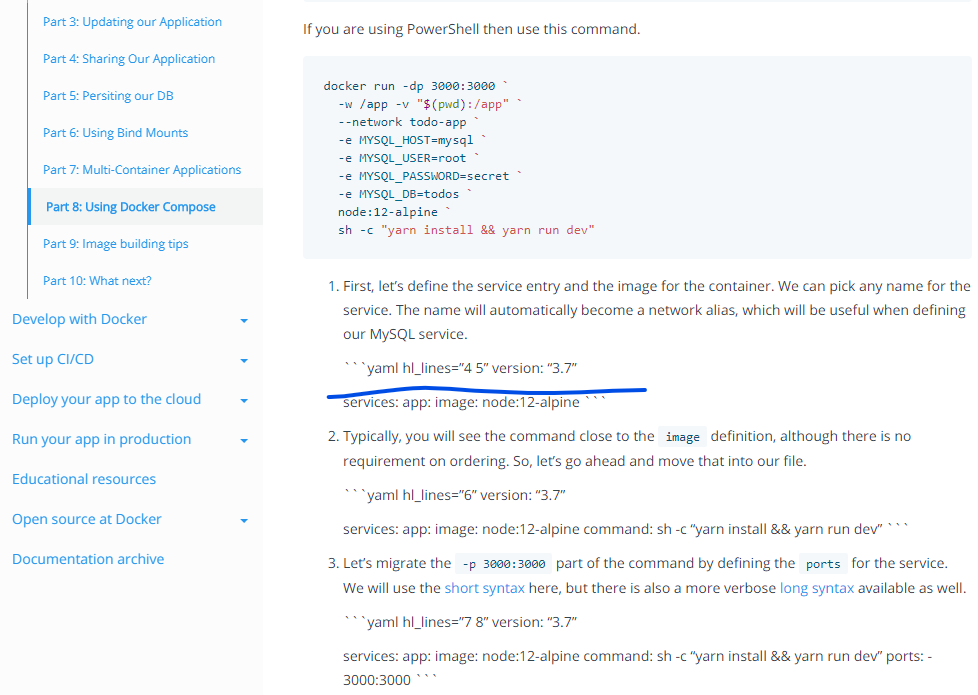Expand Deploy your app to the cloud arrow
Viewport: 978px width, 695px height.
(244, 401)
